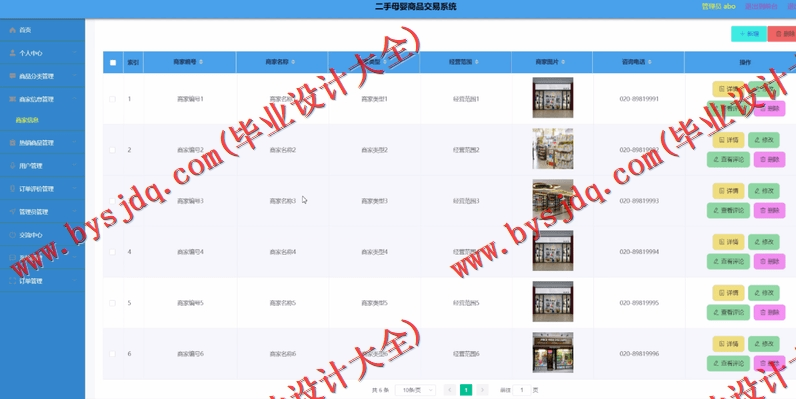Screen dimensions: 796x399
Task: Open 详情 for row 3
Action: tap(728, 191)
